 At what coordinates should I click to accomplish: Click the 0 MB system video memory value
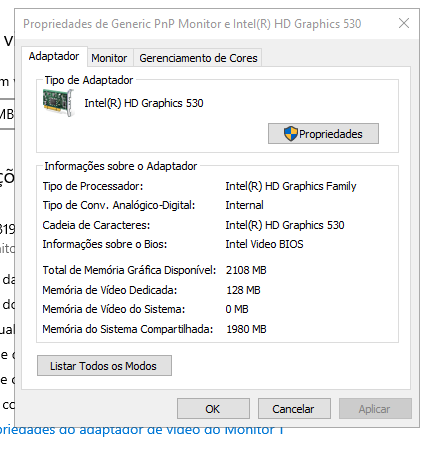click(x=237, y=309)
